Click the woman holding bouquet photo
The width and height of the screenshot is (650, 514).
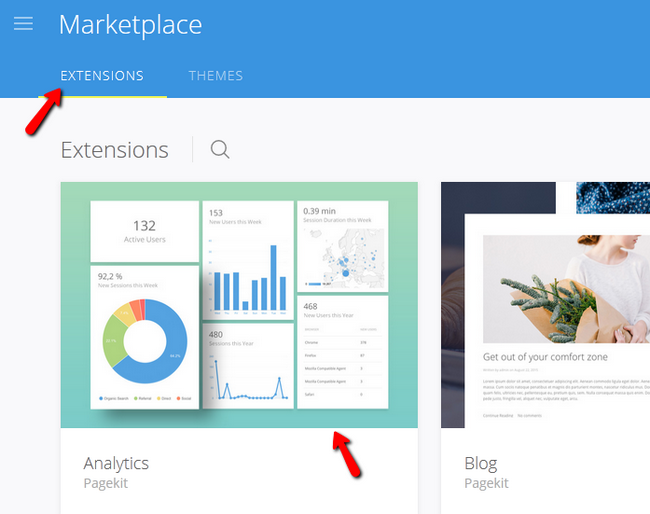coord(565,286)
